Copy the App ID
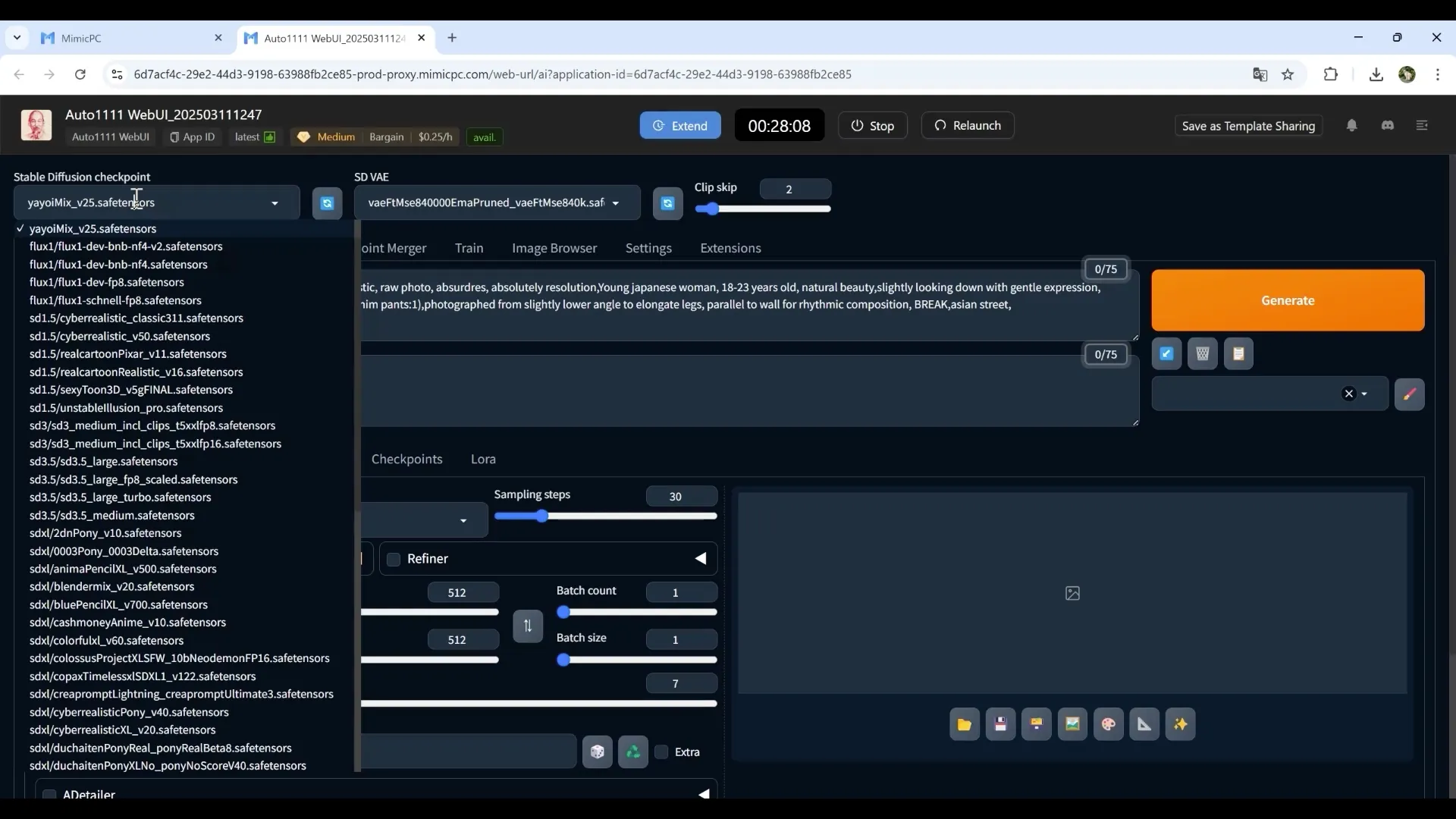The image size is (1456, 819). [x=192, y=137]
